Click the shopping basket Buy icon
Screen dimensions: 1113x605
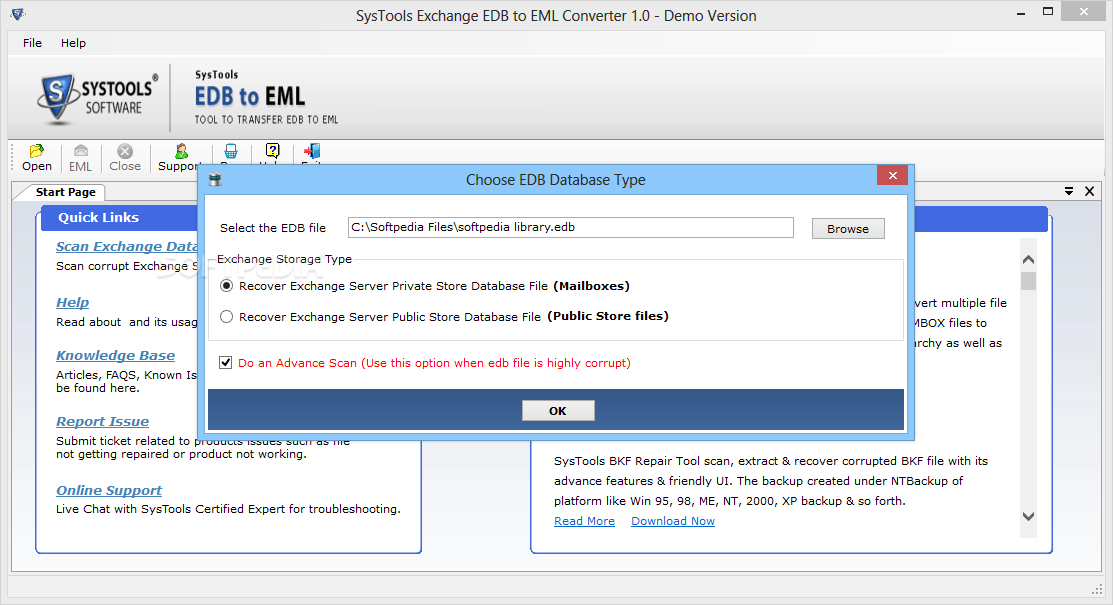231,151
